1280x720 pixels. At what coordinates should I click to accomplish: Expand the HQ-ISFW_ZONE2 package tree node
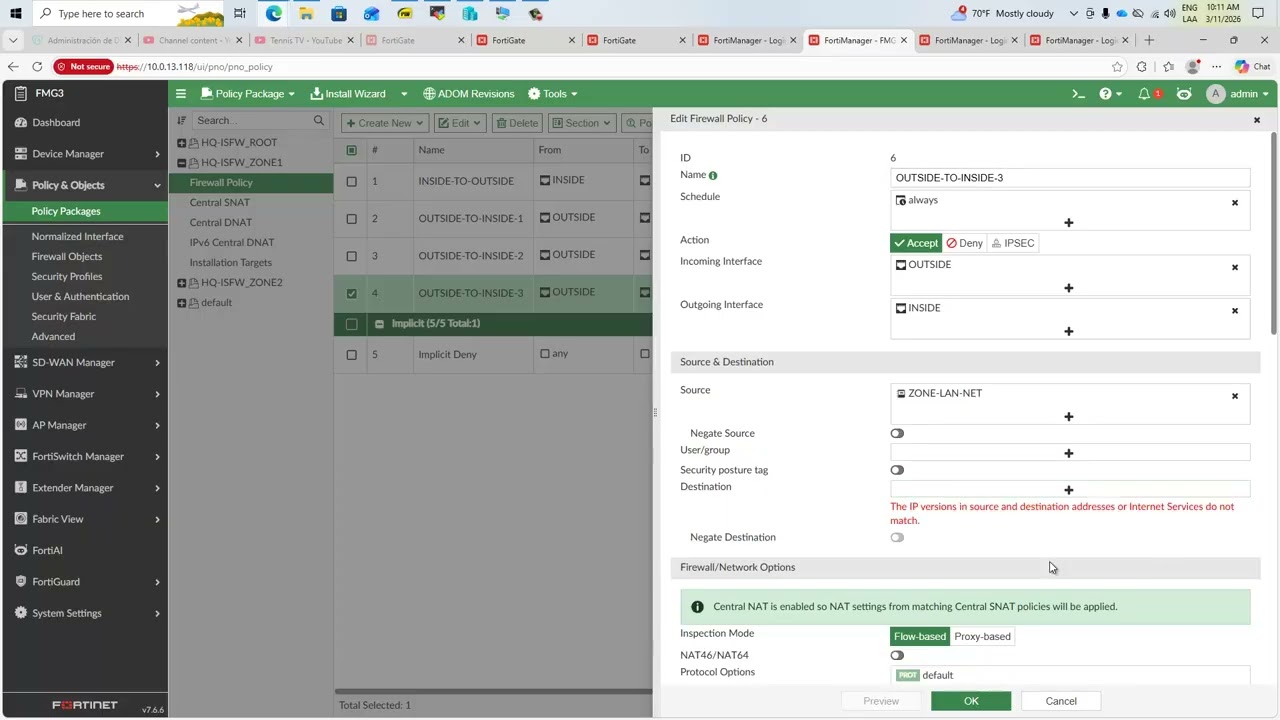coord(181,283)
